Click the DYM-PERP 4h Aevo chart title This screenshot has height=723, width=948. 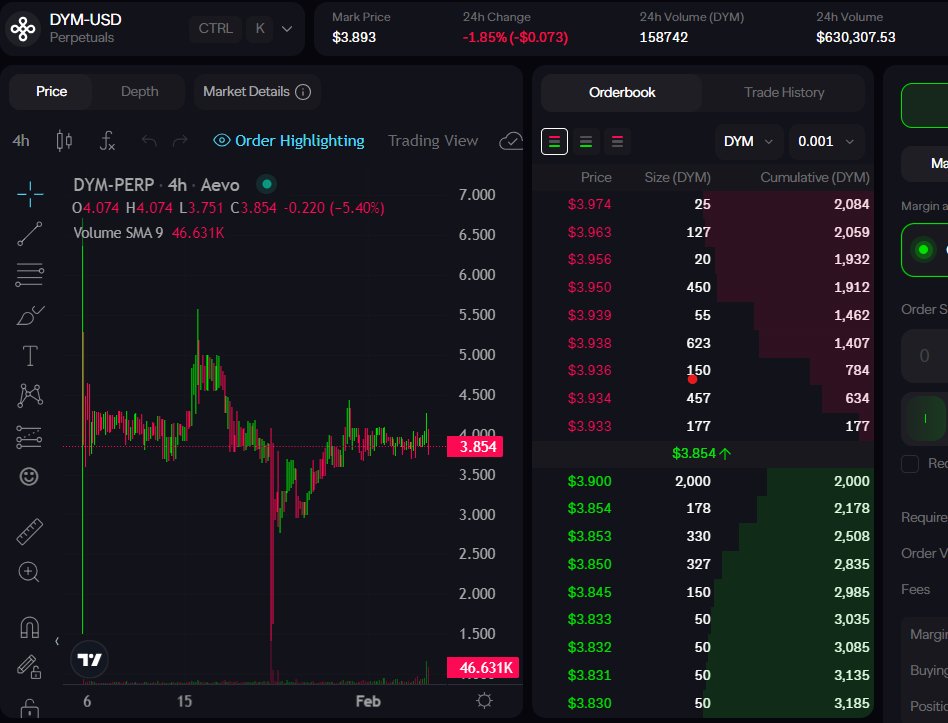tap(156, 184)
